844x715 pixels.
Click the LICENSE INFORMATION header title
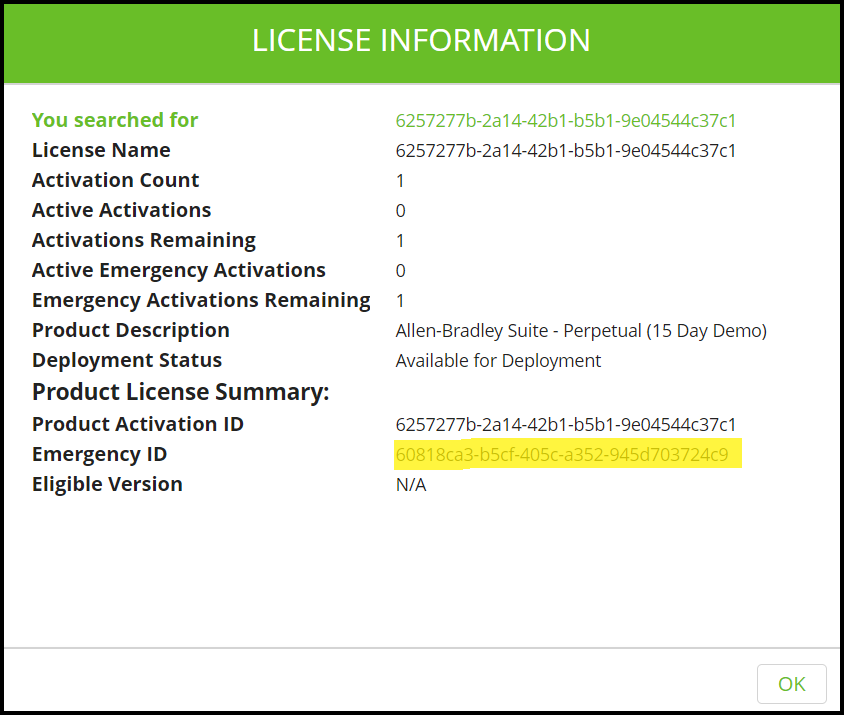[421, 41]
